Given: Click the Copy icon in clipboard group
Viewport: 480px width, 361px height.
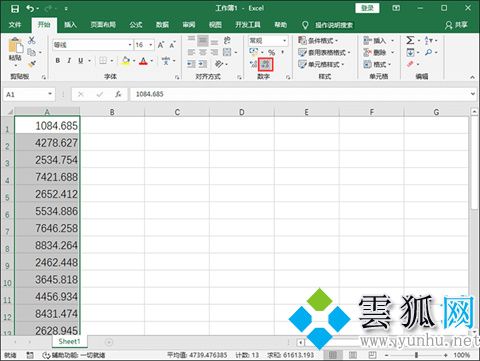Looking at the screenshot, I should (x=32, y=52).
